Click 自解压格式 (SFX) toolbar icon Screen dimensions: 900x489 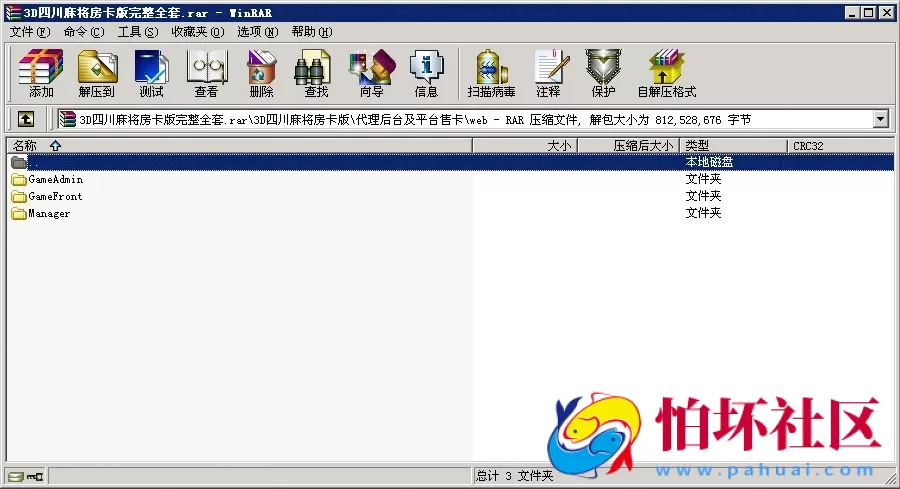[x=667, y=73]
